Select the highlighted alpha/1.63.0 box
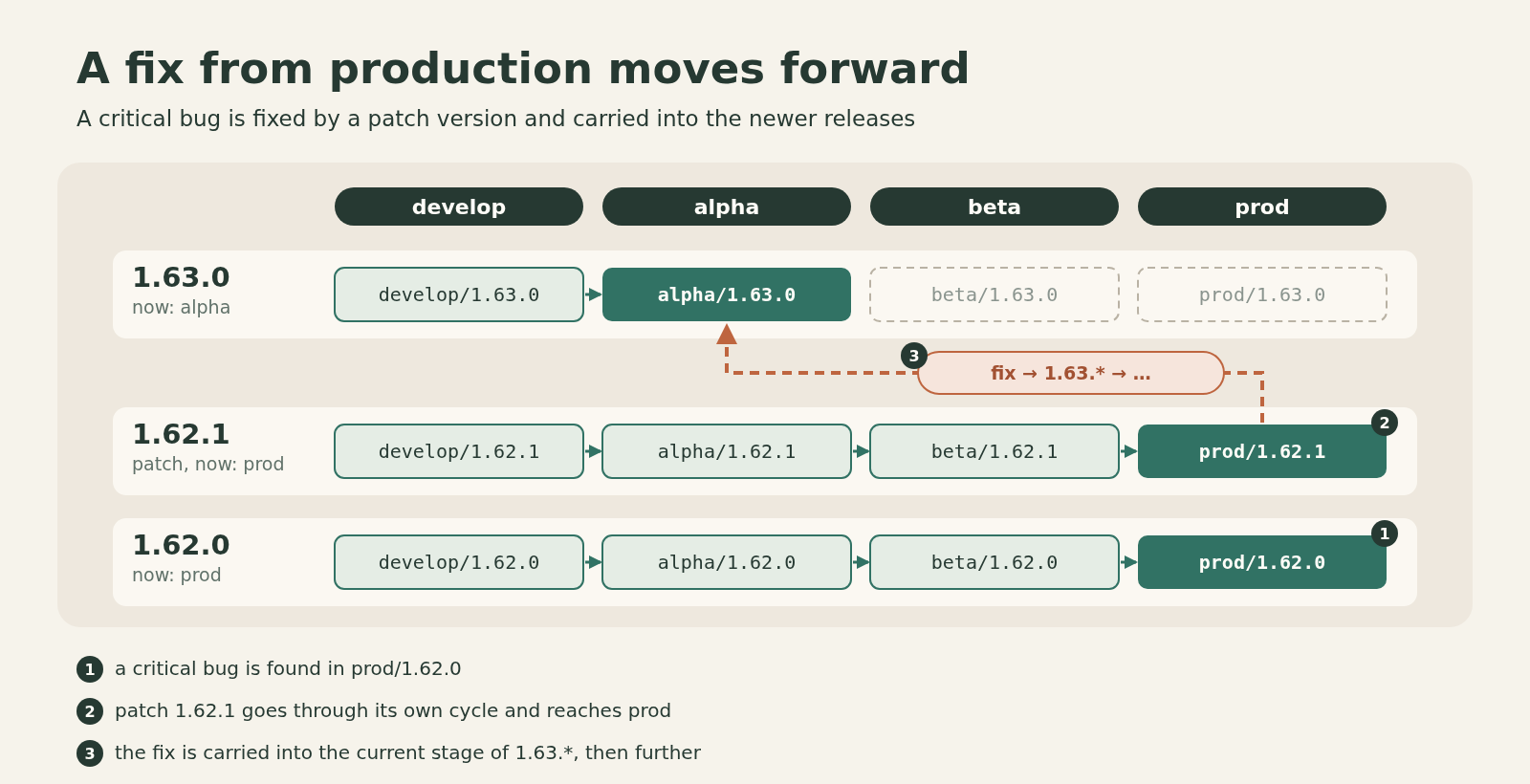Viewport: 1530px width, 784px height. click(x=727, y=294)
